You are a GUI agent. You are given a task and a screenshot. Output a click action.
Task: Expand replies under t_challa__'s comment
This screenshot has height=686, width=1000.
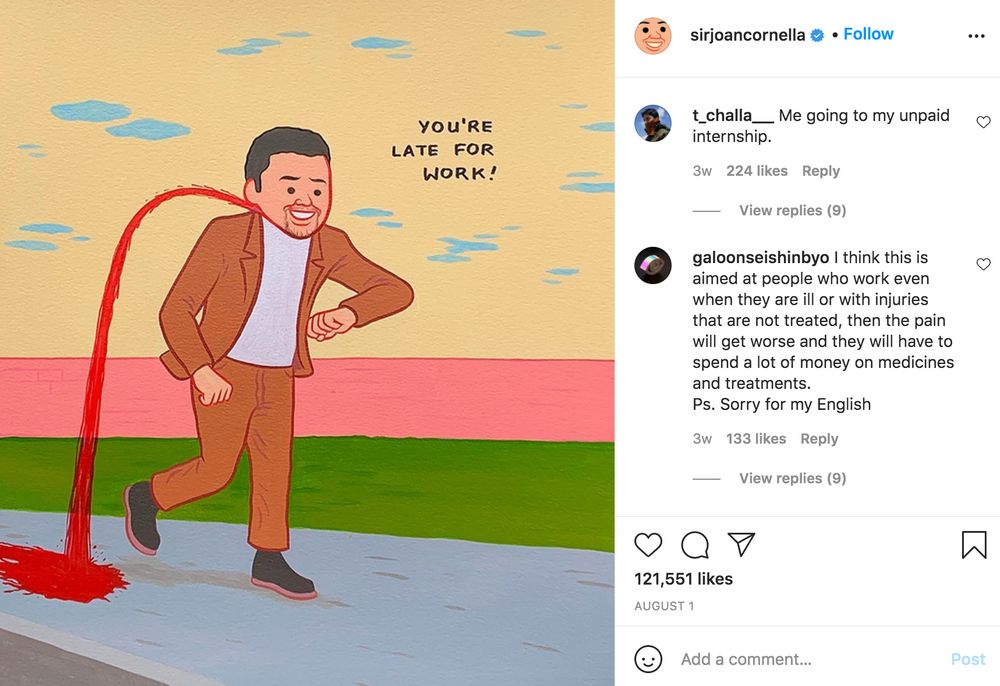tap(792, 210)
